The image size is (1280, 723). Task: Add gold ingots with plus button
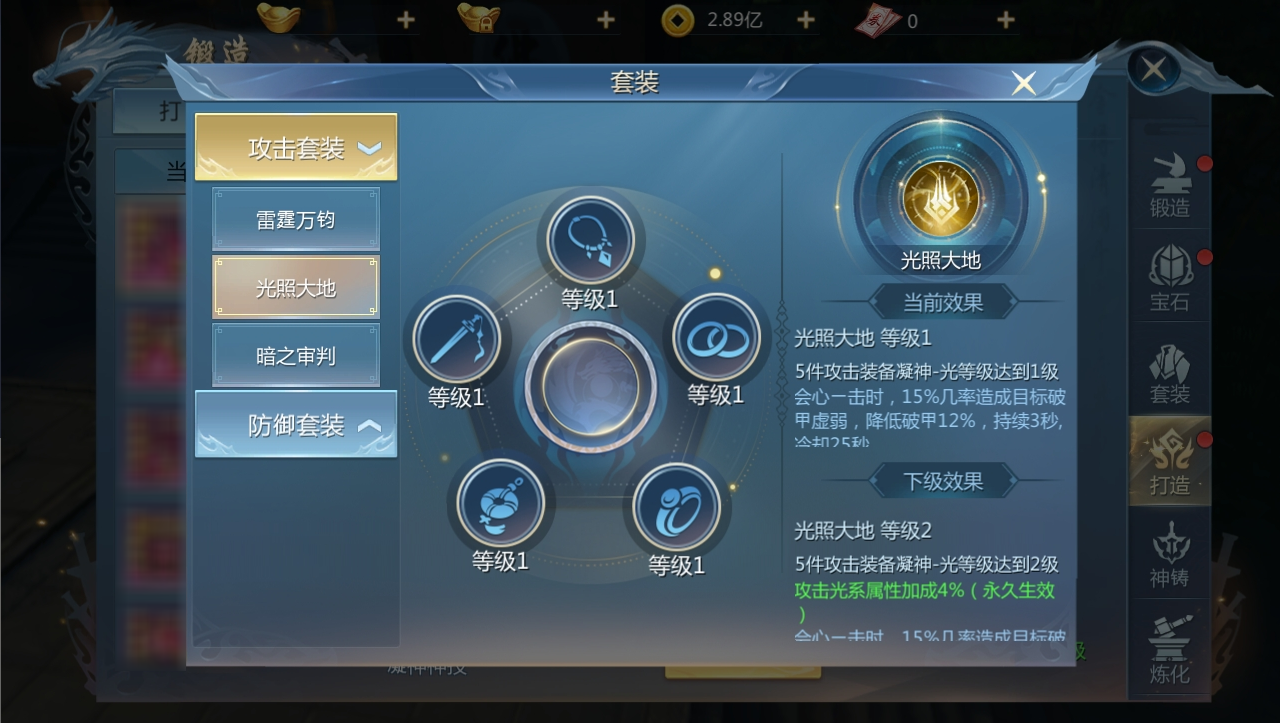click(406, 20)
